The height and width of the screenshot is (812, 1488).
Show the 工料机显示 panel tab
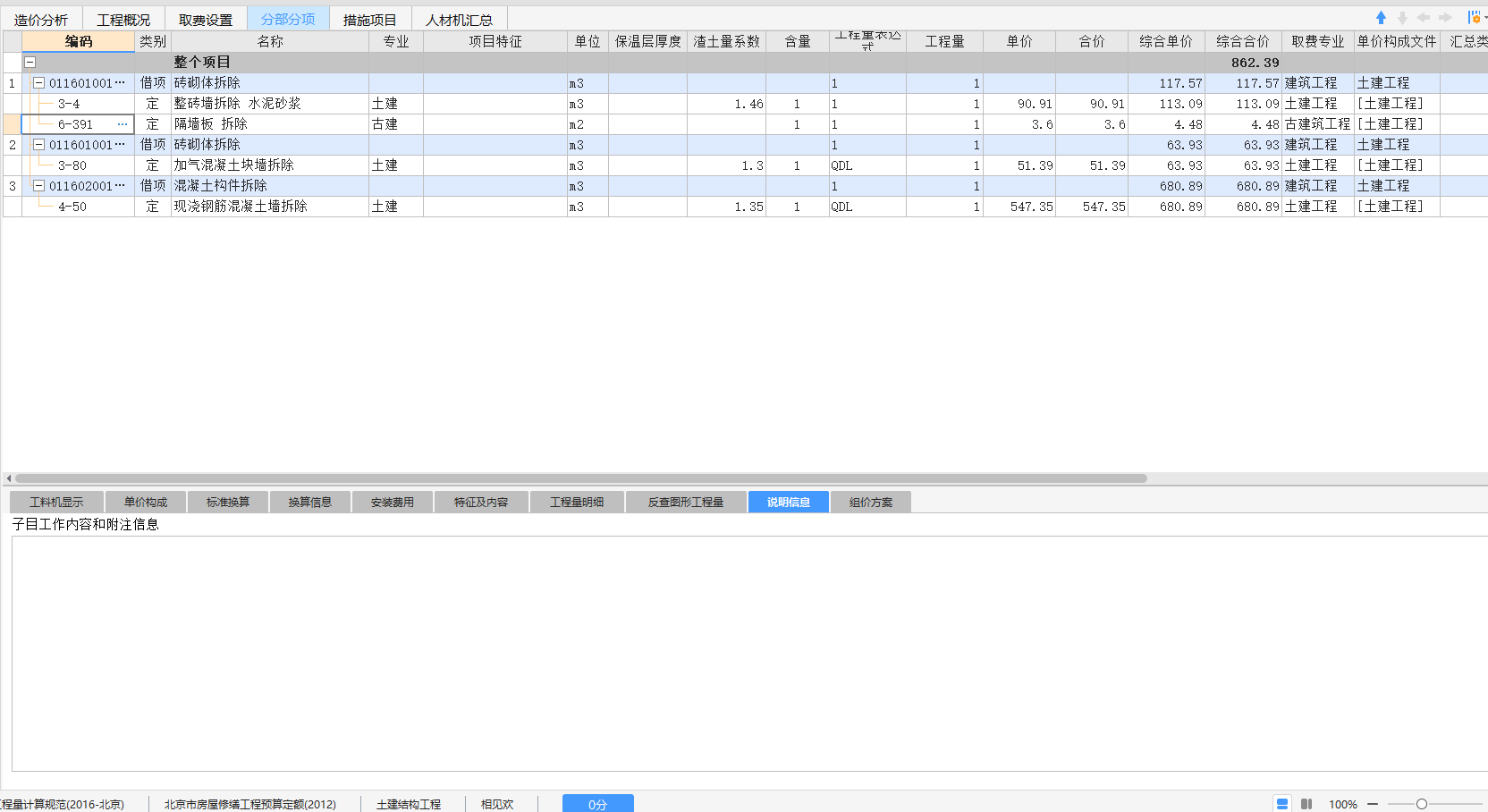[56, 503]
